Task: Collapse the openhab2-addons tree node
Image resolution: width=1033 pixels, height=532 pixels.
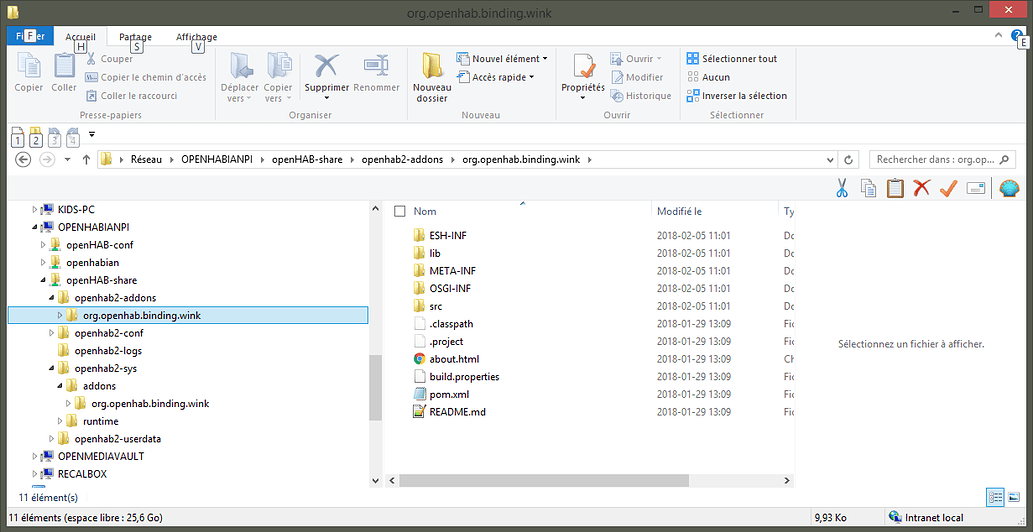Action: click(x=51, y=298)
